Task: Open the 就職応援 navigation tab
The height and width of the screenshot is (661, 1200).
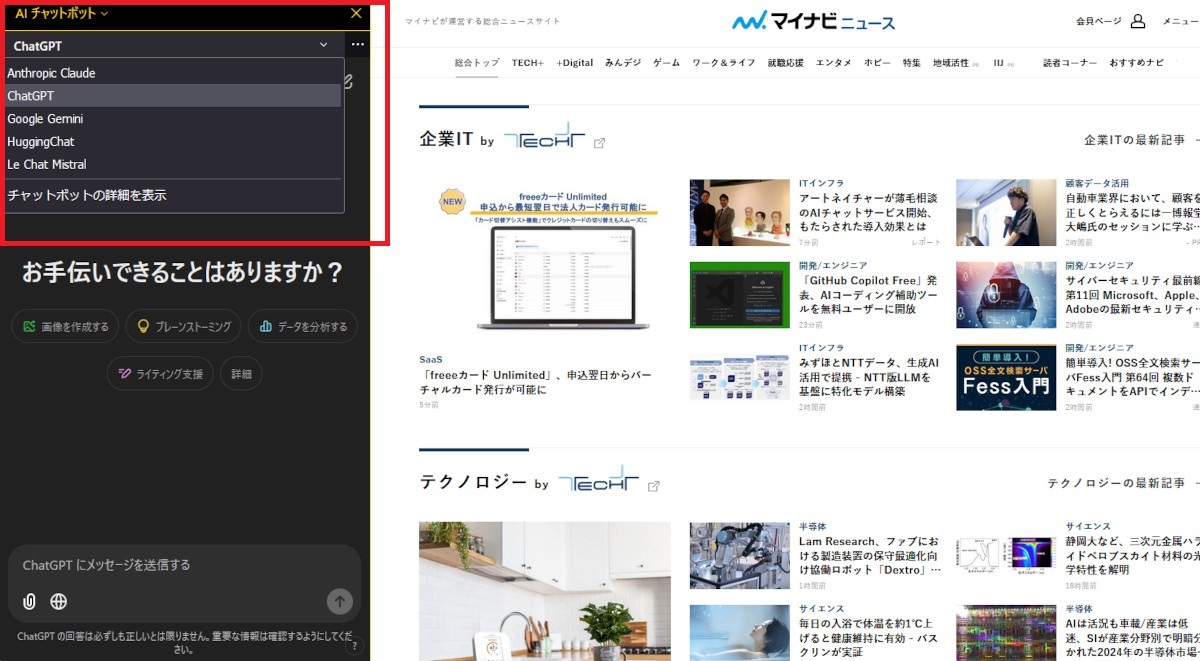Action: [x=786, y=63]
